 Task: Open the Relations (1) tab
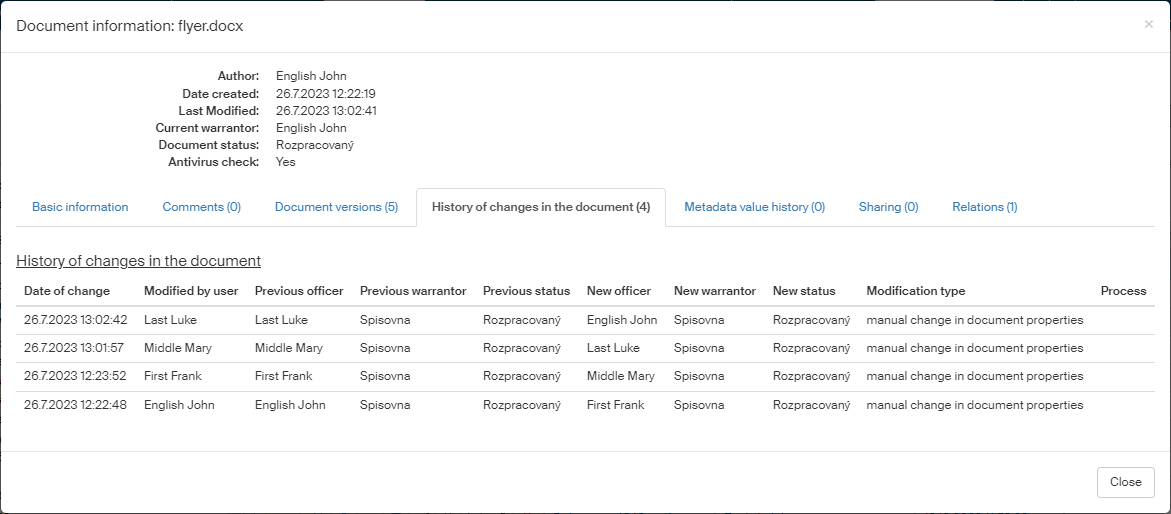click(x=984, y=207)
